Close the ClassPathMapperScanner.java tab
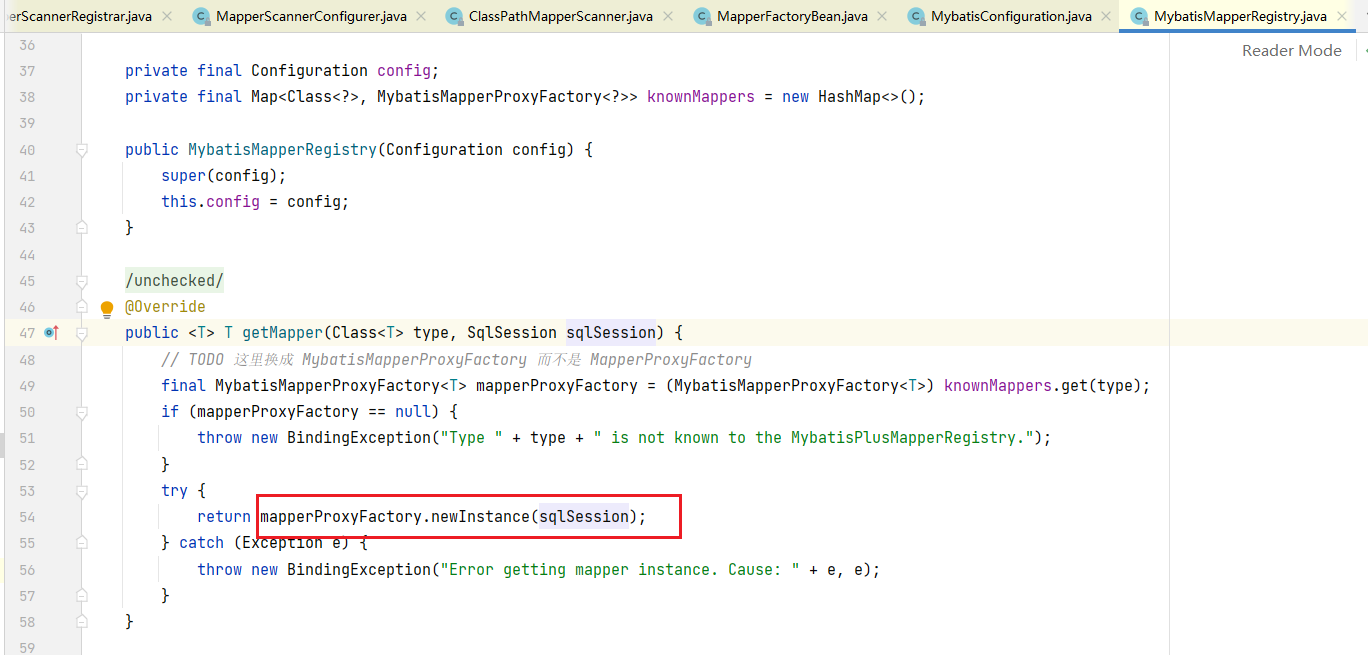 [668, 16]
